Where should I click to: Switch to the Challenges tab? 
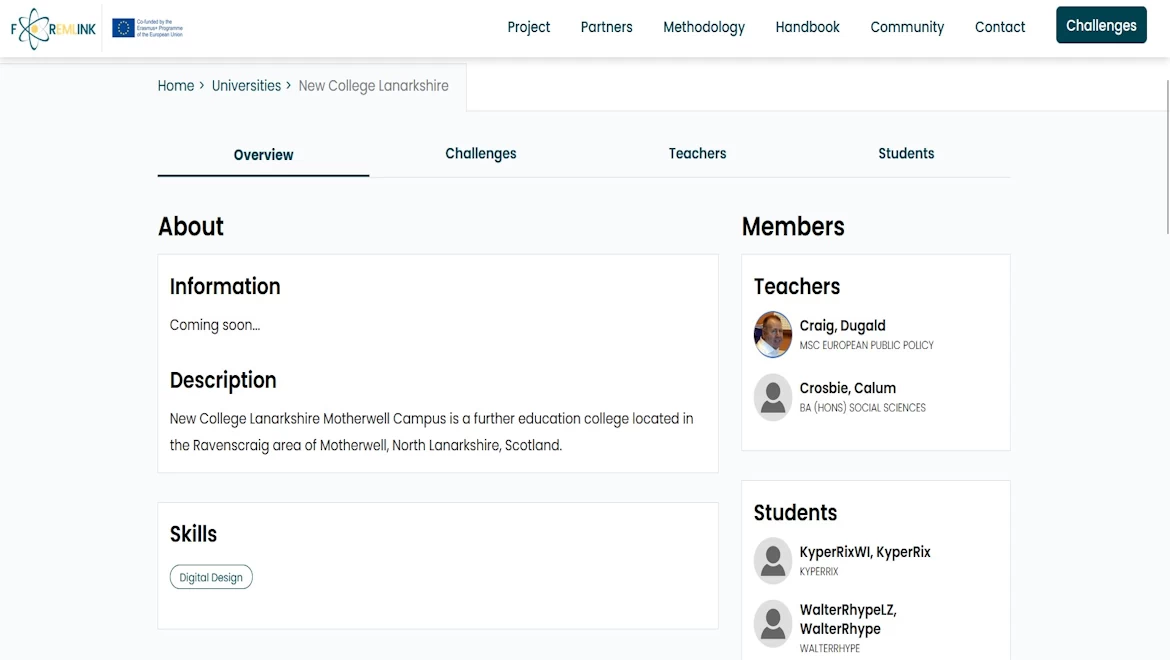pos(481,154)
